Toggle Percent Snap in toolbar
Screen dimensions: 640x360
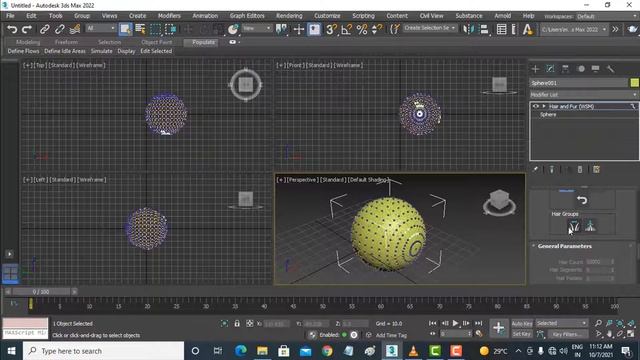coord(362,29)
